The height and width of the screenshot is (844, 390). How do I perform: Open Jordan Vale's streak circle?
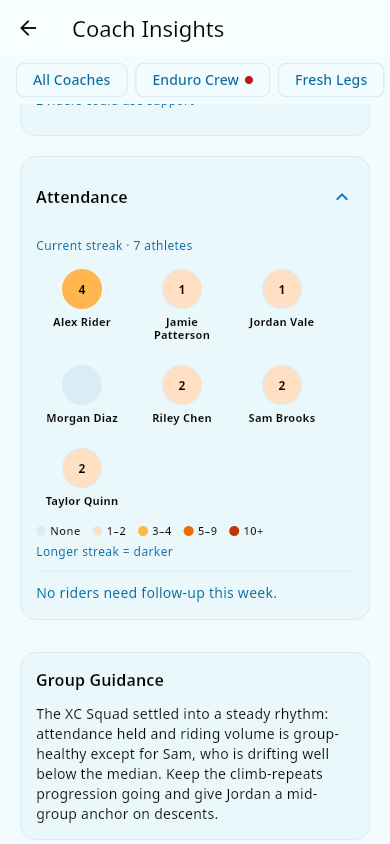click(282, 290)
